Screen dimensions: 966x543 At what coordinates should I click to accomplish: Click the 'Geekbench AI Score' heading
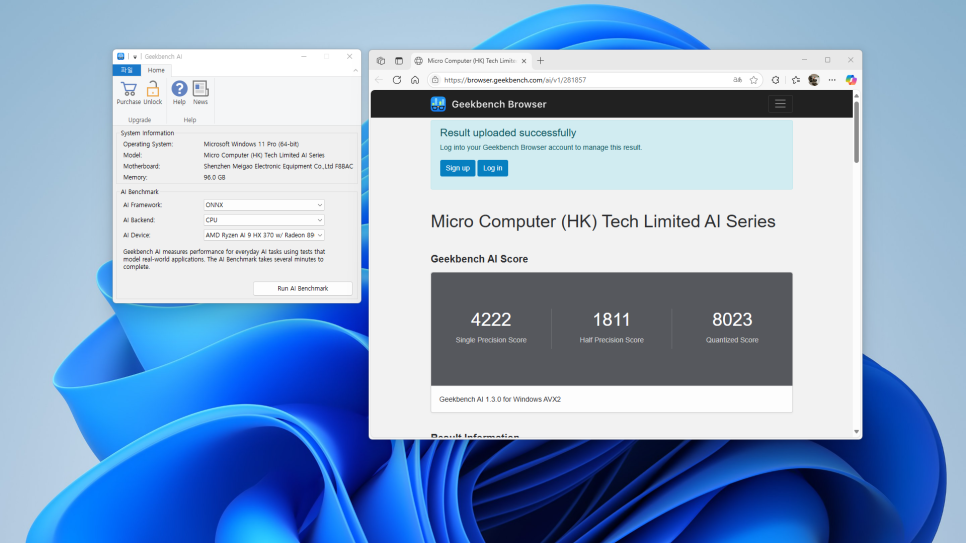point(479,259)
